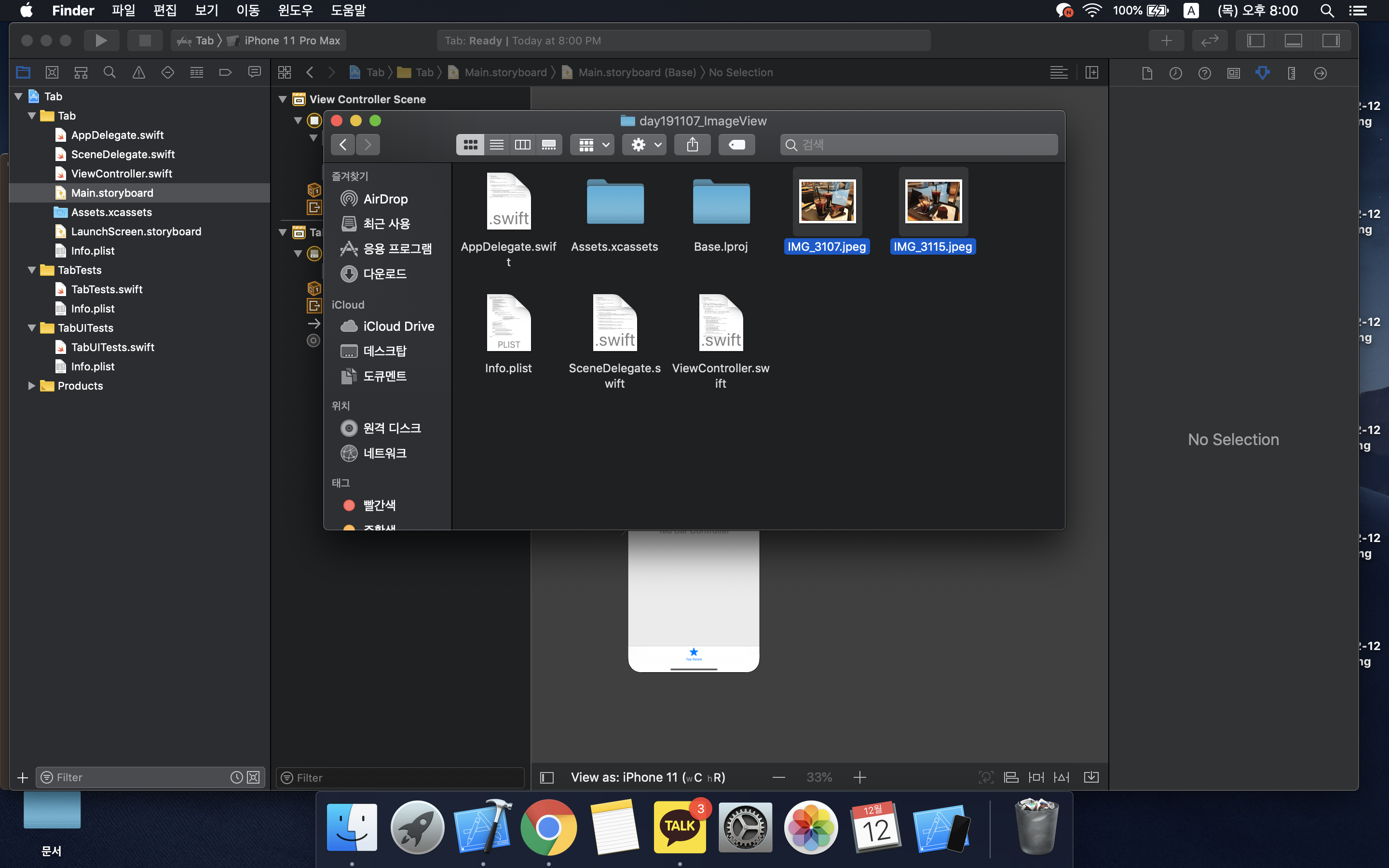Open AirDrop in Finder sidebar
Viewport: 1389px width, 868px height.
click(x=385, y=199)
